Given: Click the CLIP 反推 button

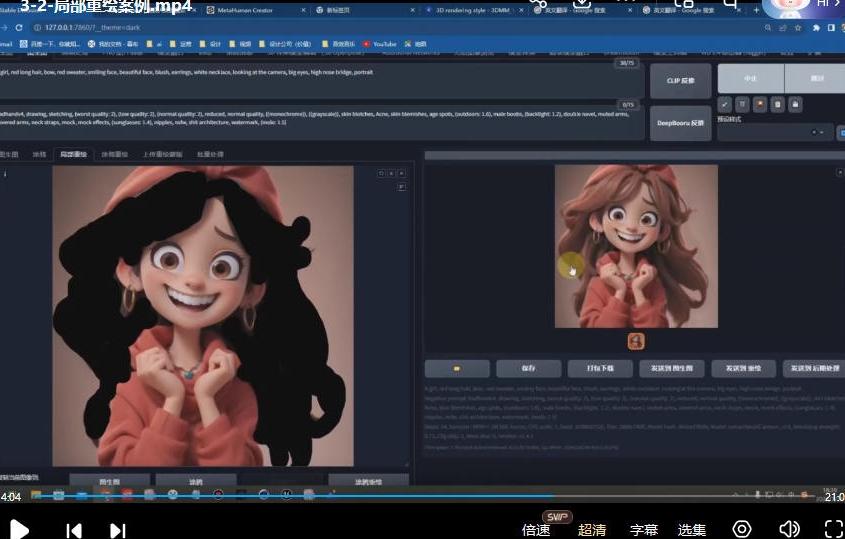Looking at the screenshot, I should pos(680,81).
